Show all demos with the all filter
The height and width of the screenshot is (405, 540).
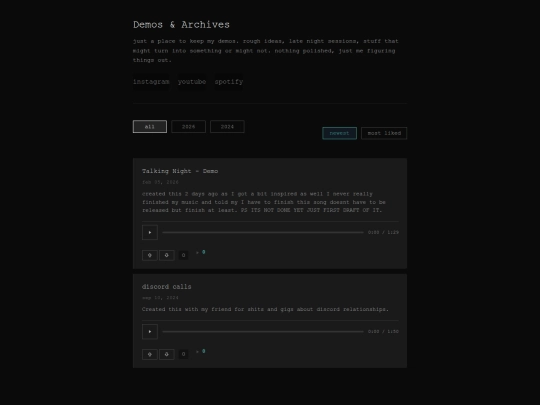(x=150, y=127)
